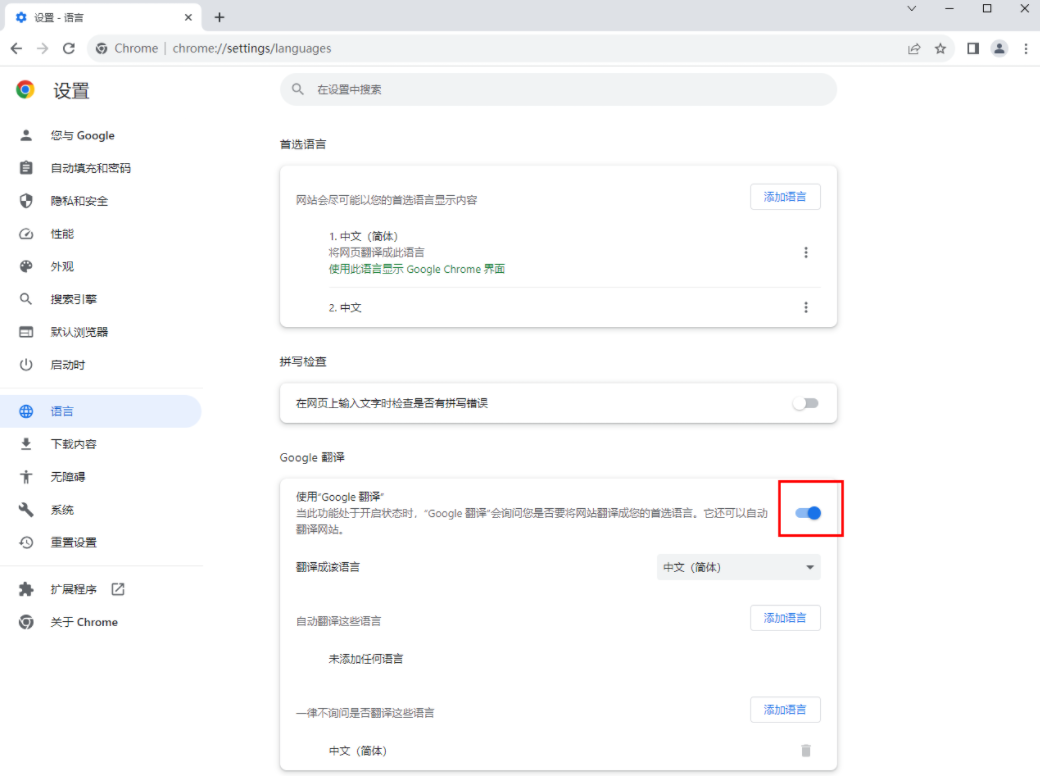Viewport: 1040px width, 776px height.
Task: Click the Google 翻译 section heading
Action: 312,458
